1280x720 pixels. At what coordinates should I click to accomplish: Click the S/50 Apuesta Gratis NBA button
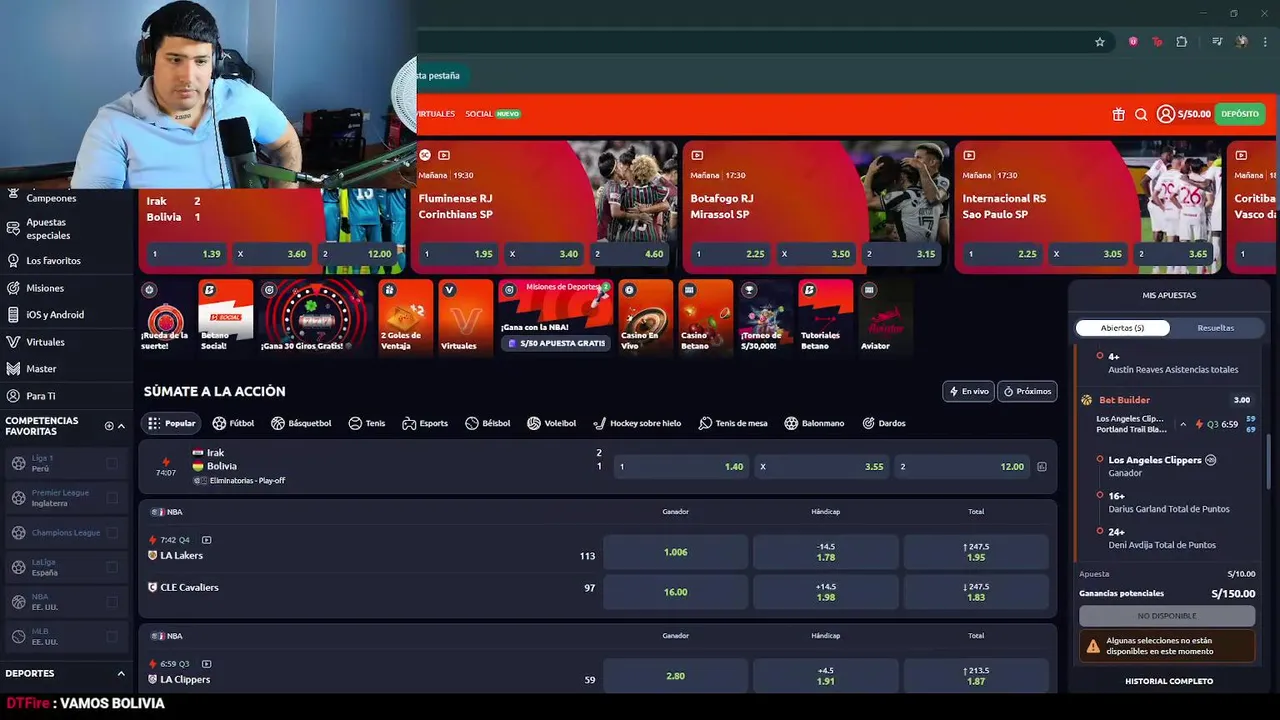pyautogui.click(x=557, y=343)
